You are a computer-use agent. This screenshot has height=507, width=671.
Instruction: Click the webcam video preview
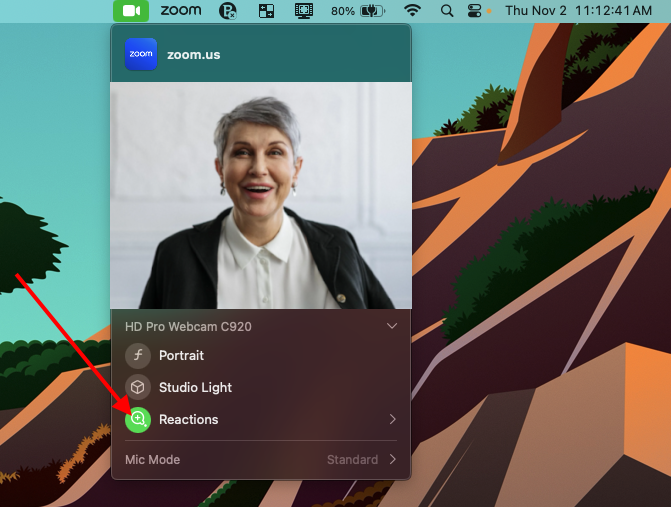260,195
